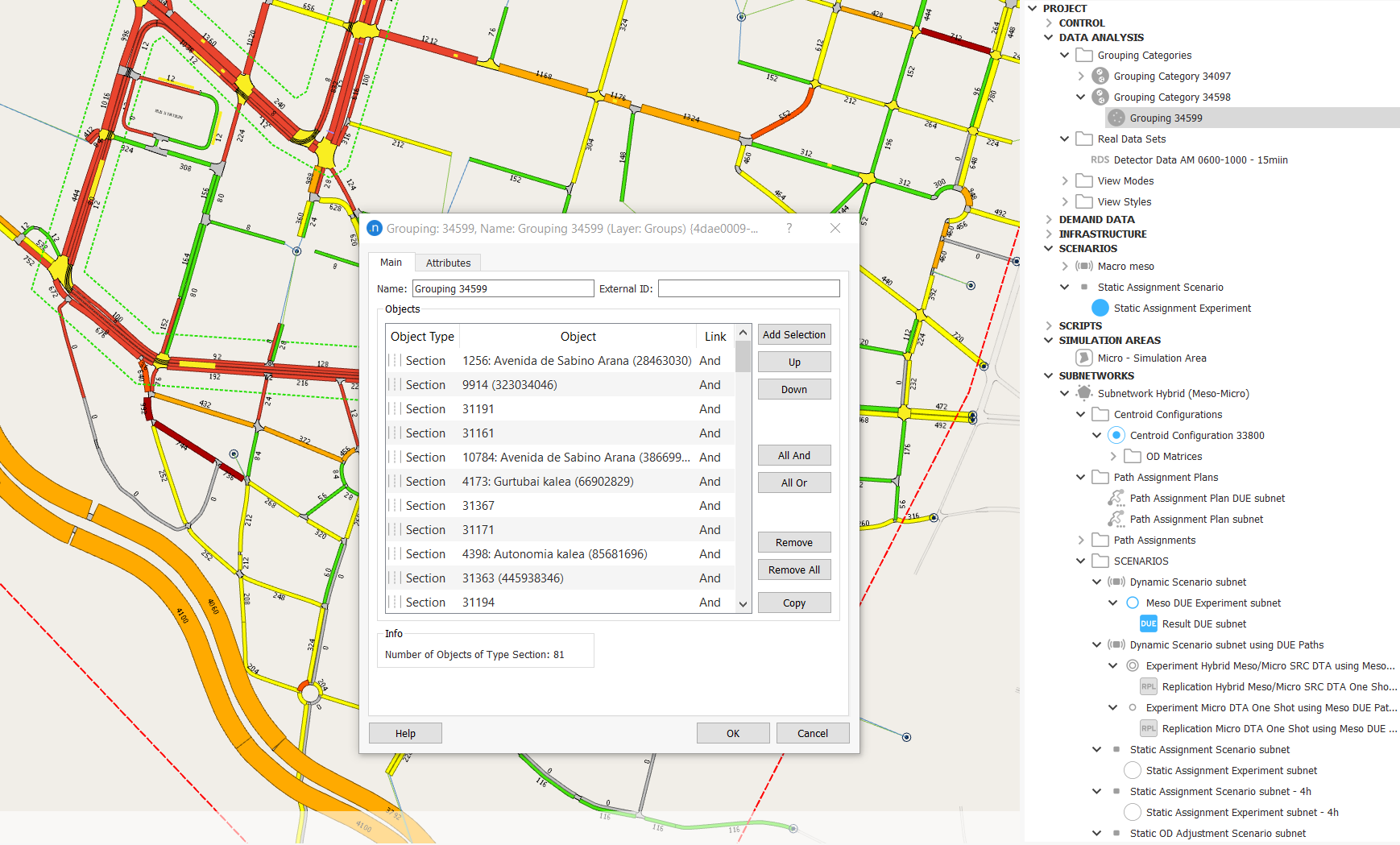Image resolution: width=1400 pixels, height=845 pixels.
Task: Select the Main tab in dialog
Action: (391, 263)
